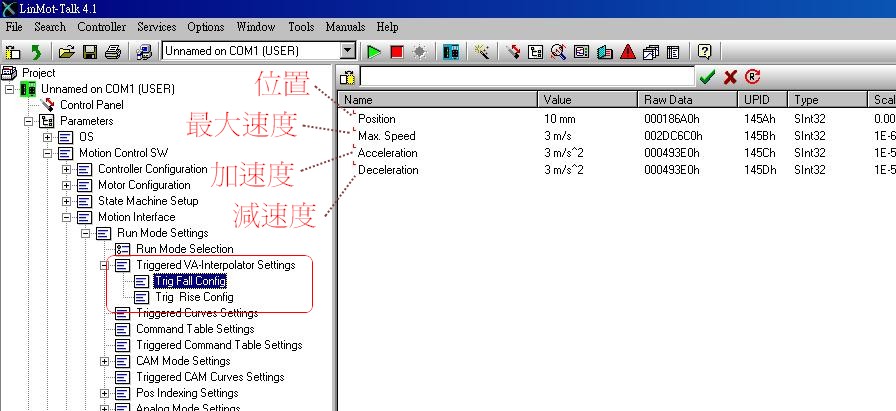Expand the Controller Configuration node
Screen dimensions: 896x411
pyautogui.click(x=66, y=169)
